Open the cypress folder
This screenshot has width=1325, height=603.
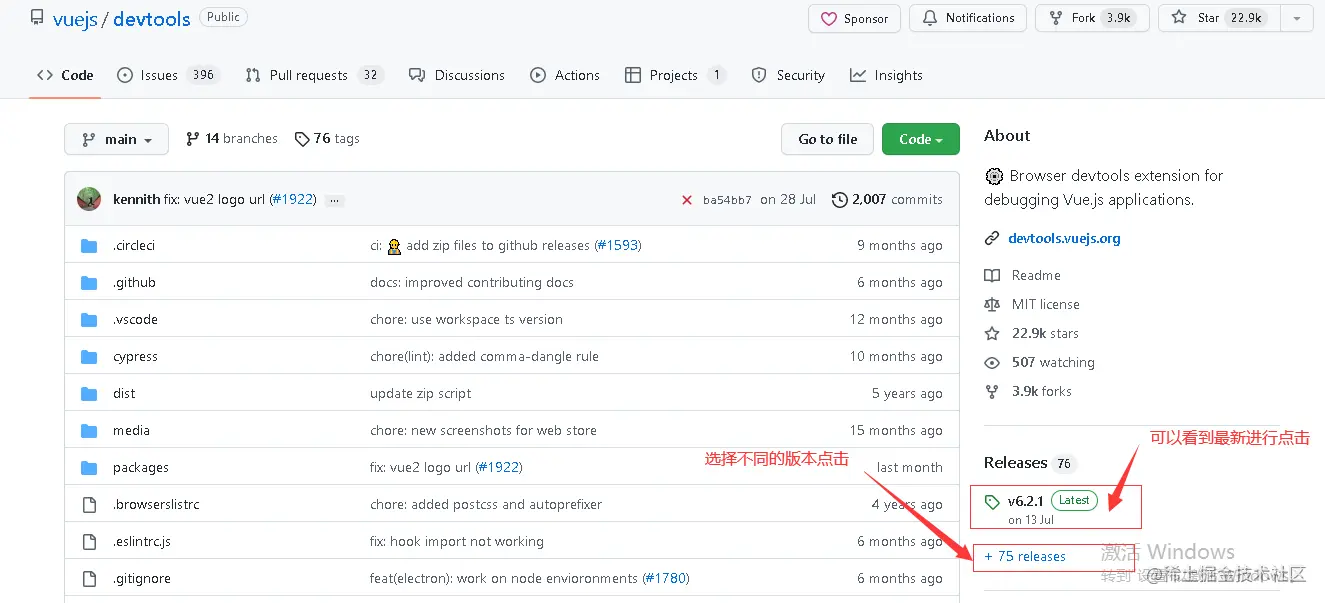[135, 356]
